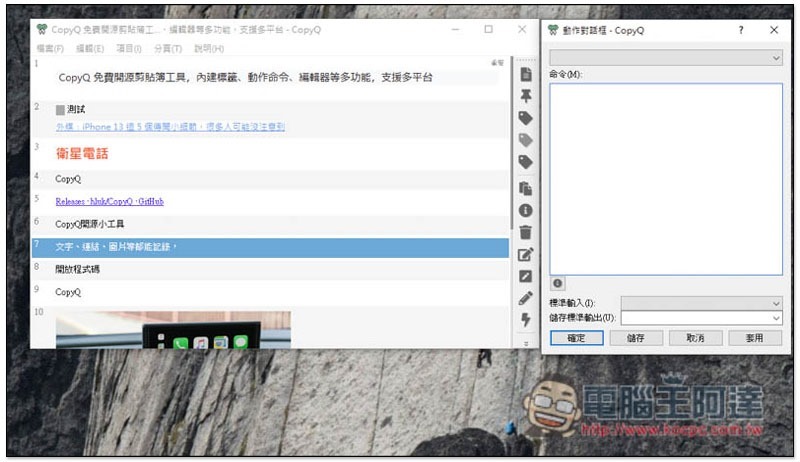Image resolution: width=800 pixels, height=462 pixels.
Task: Click the small tag label on item 1
Action: point(497,63)
